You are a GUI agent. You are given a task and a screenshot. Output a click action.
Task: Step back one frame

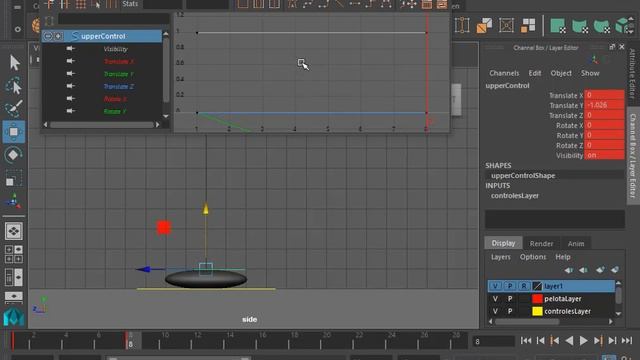pyautogui.click(x=540, y=340)
